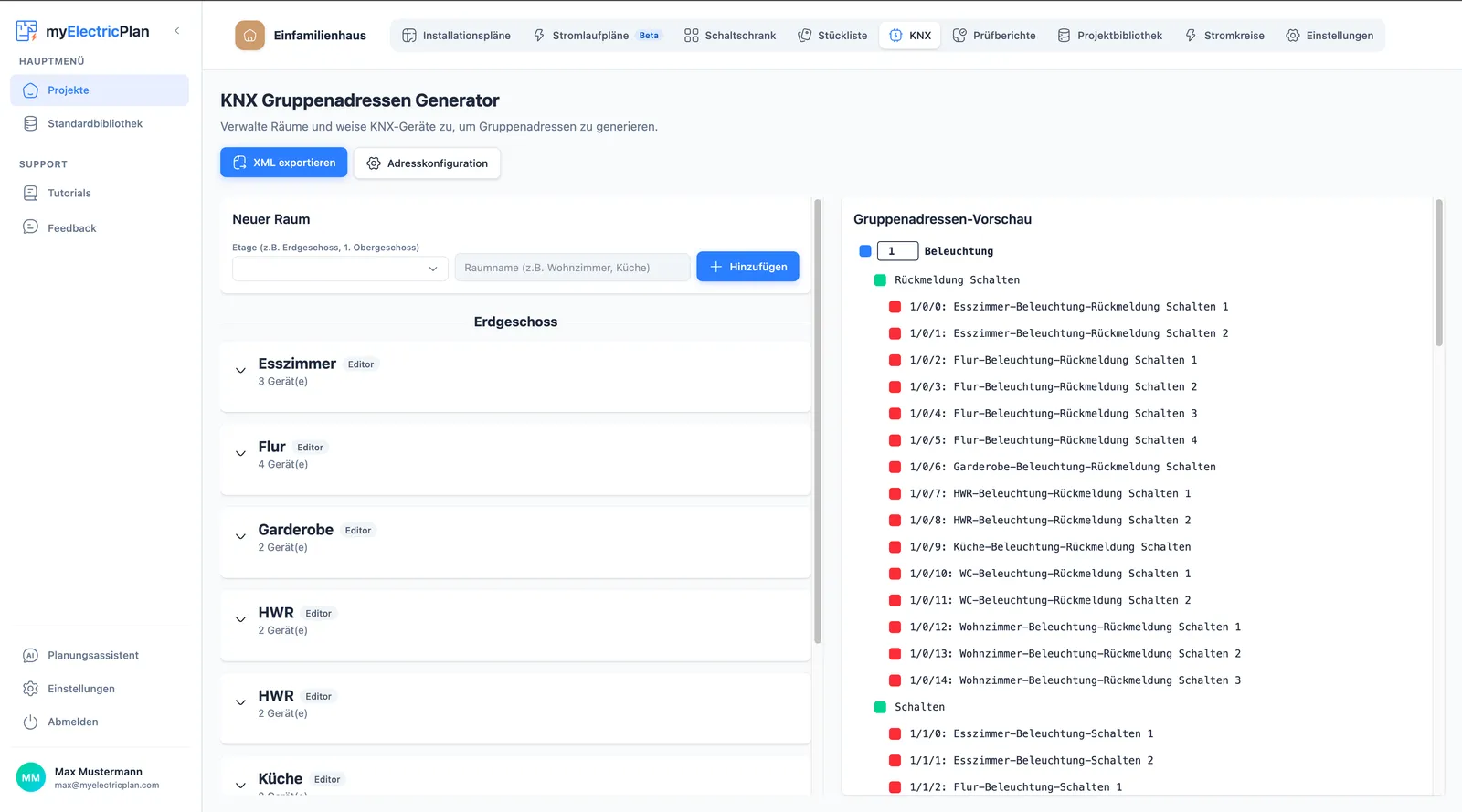
Task: Click the Tutorials book icon
Action: click(x=30, y=193)
